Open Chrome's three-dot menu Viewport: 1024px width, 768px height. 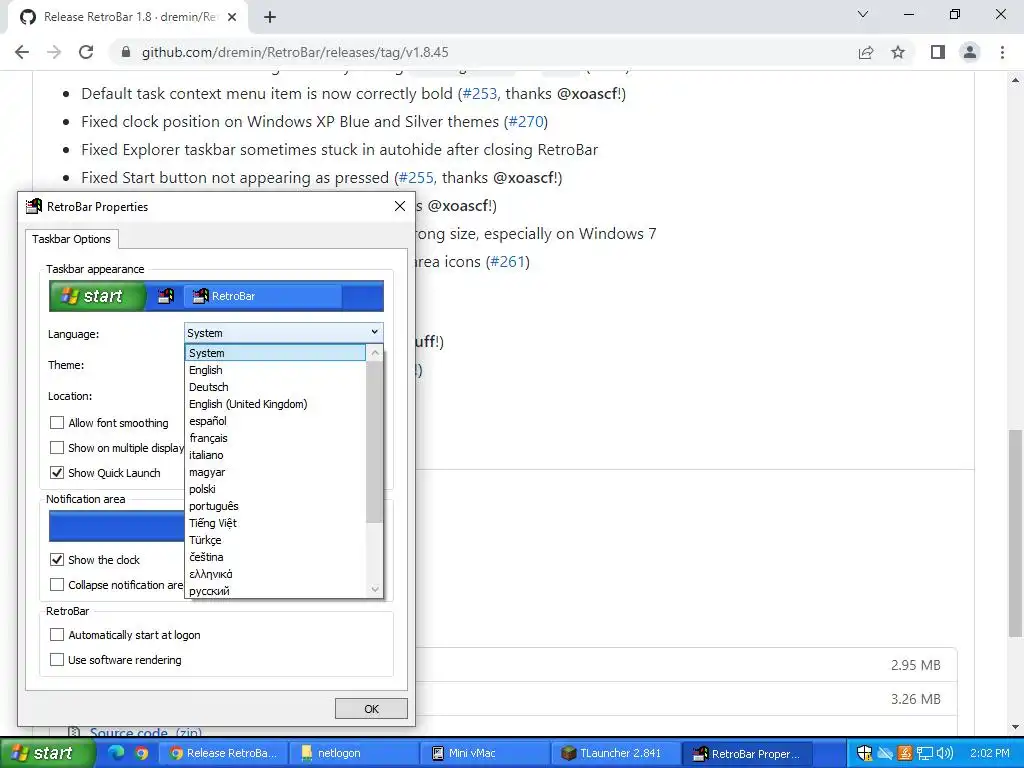click(1002, 52)
